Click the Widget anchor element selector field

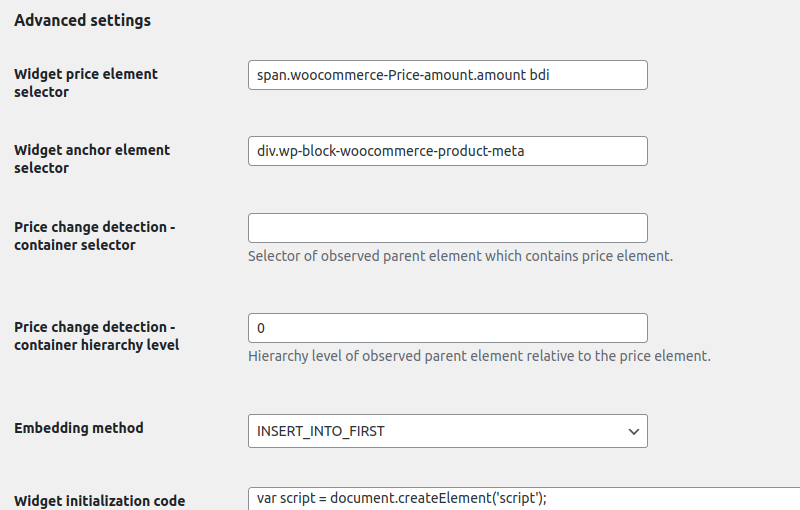(x=447, y=151)
